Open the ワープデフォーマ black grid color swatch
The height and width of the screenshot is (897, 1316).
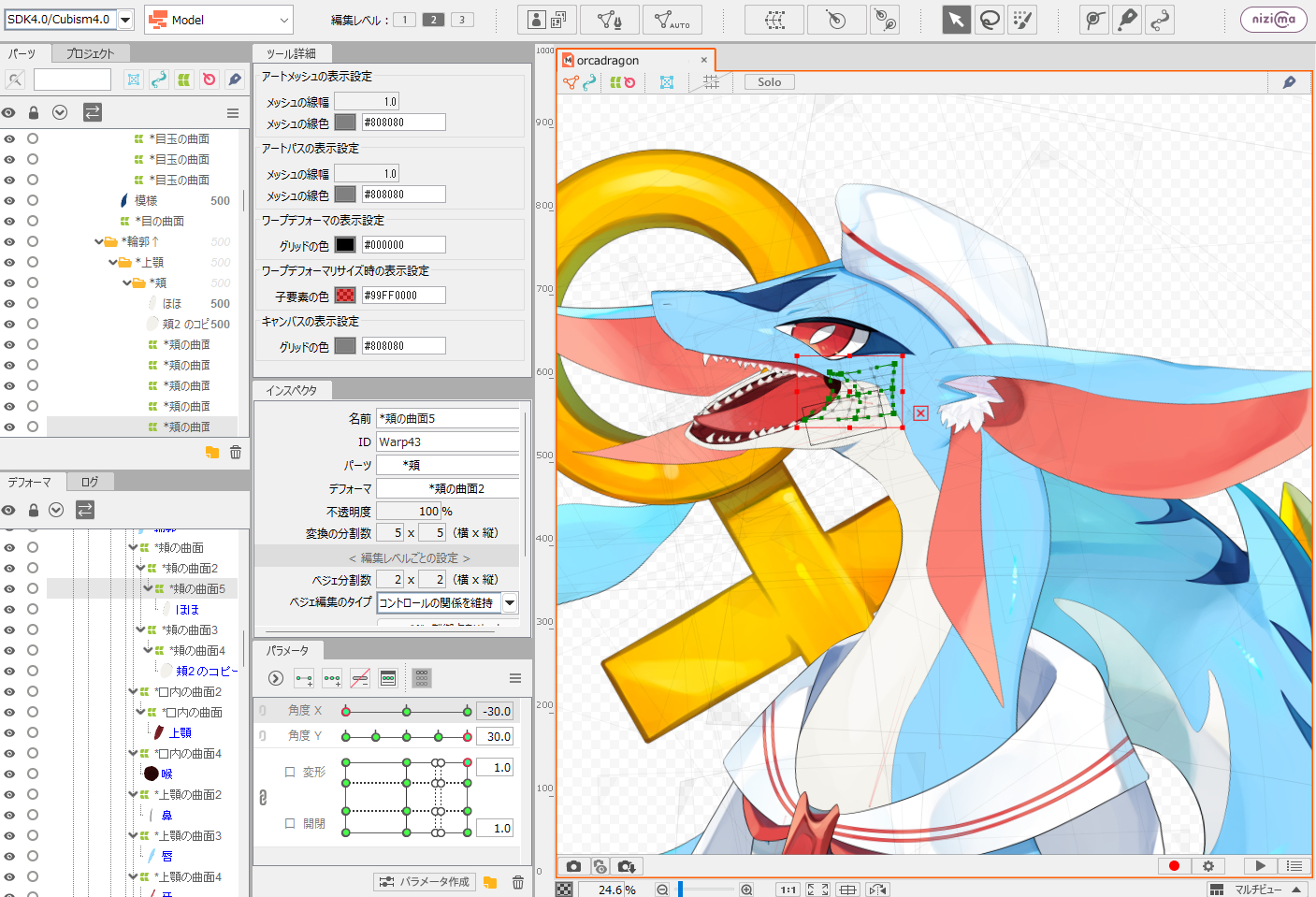(345, 244)
